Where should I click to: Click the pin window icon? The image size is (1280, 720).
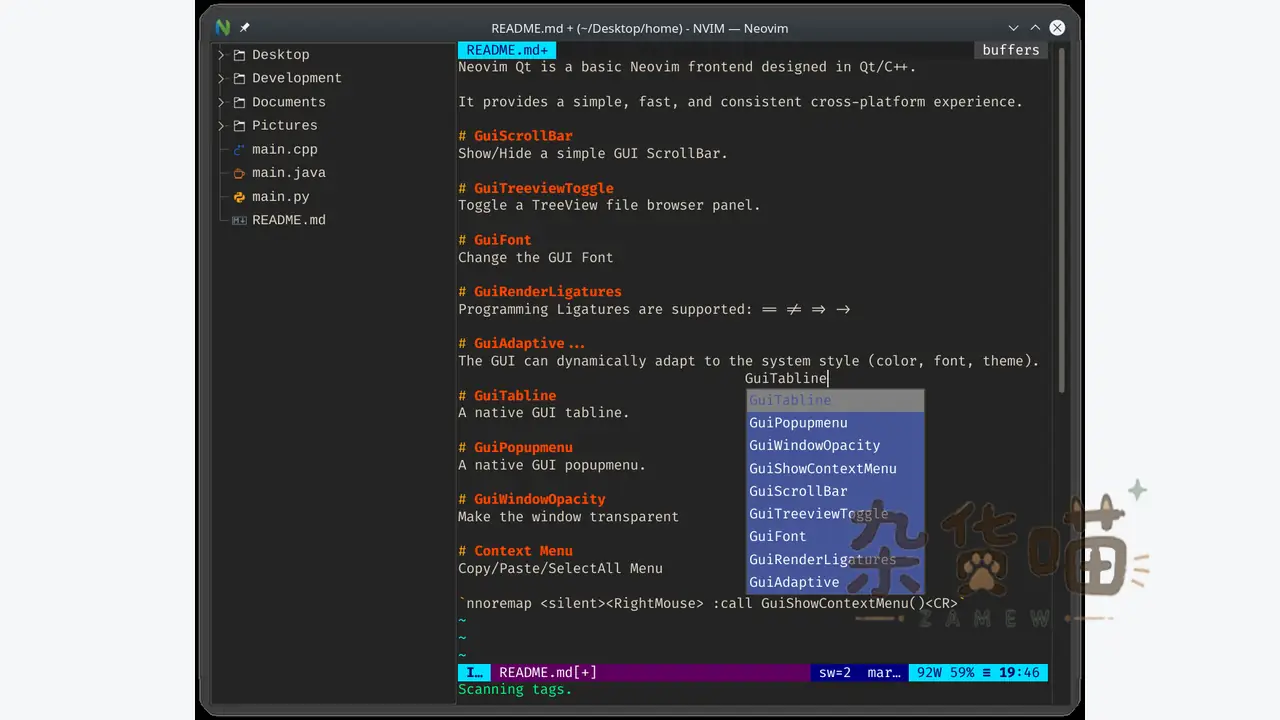coord(244,28)
